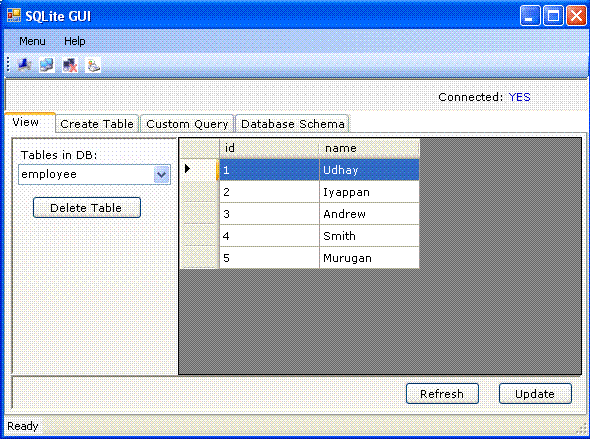
Task: Sort by the id column header
Action: pyautogui.click(x=269, y=148)
